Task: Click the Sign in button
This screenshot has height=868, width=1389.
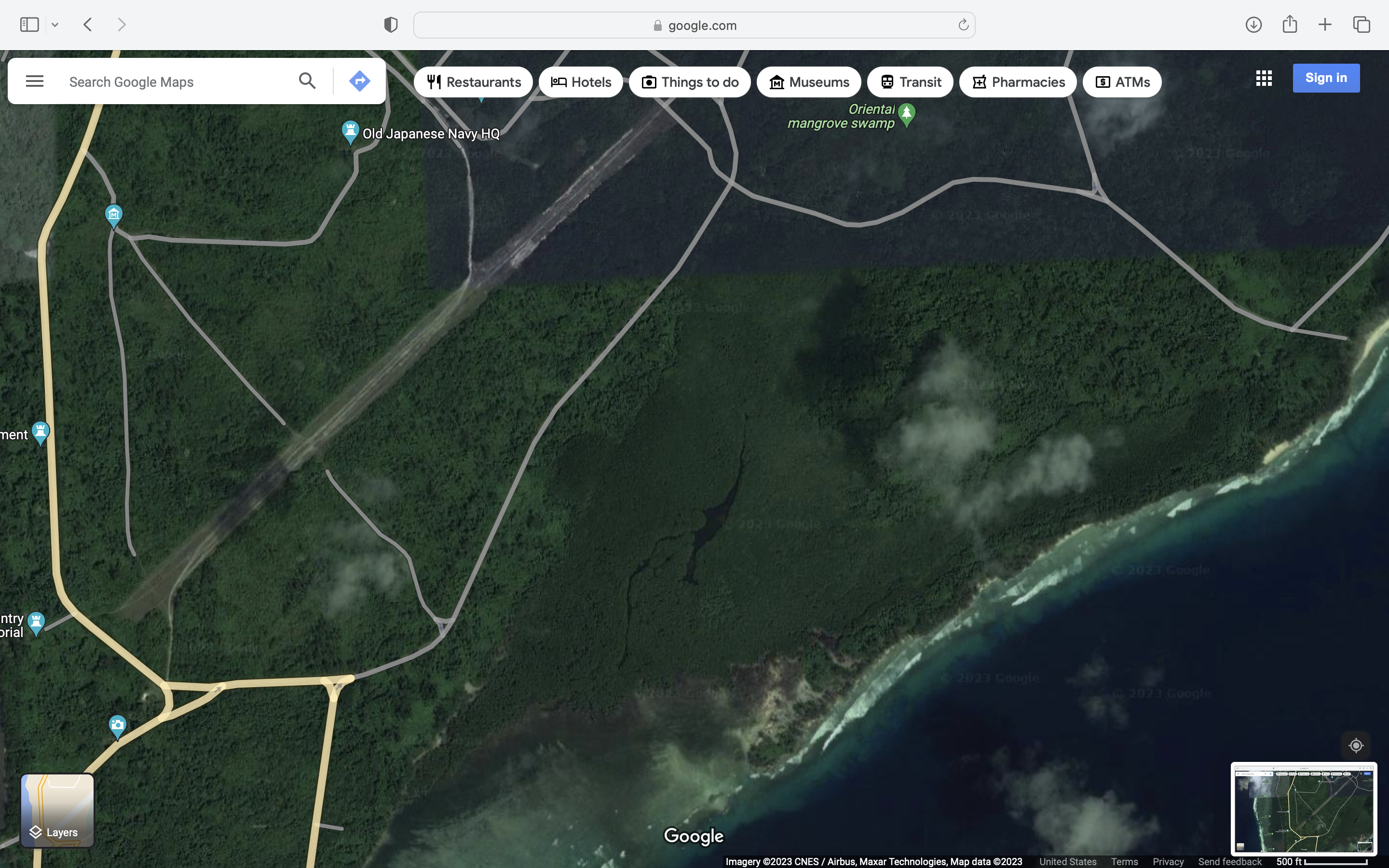Action: pos(1325,78)
